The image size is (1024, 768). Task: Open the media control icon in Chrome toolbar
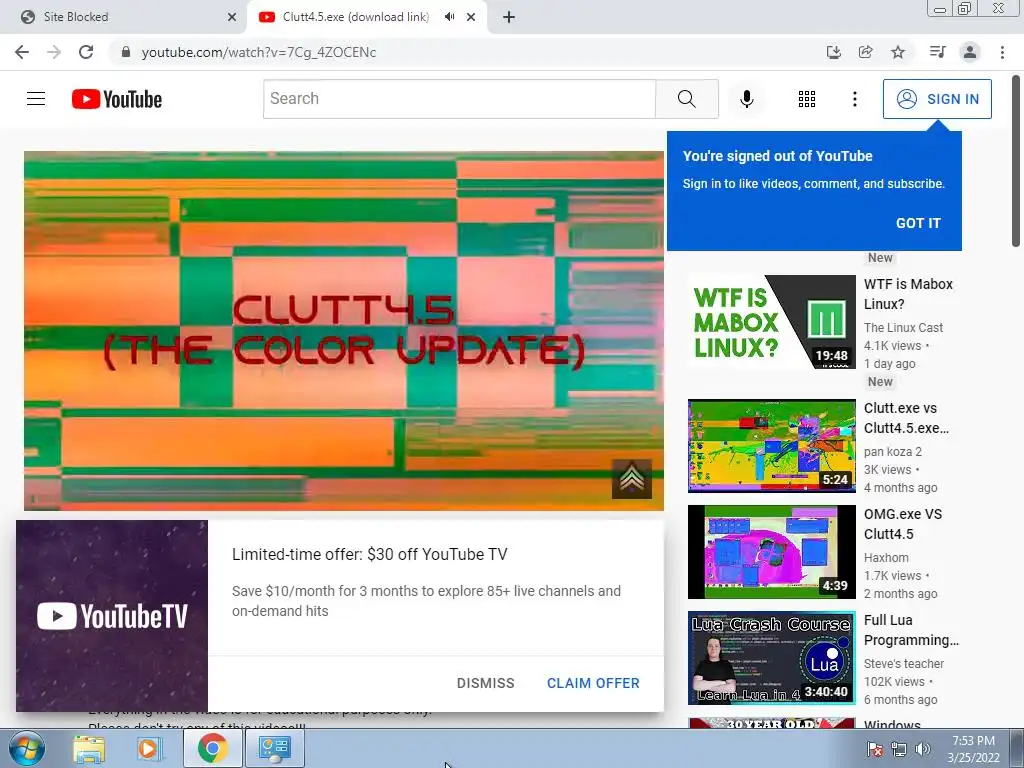[937, 52]
